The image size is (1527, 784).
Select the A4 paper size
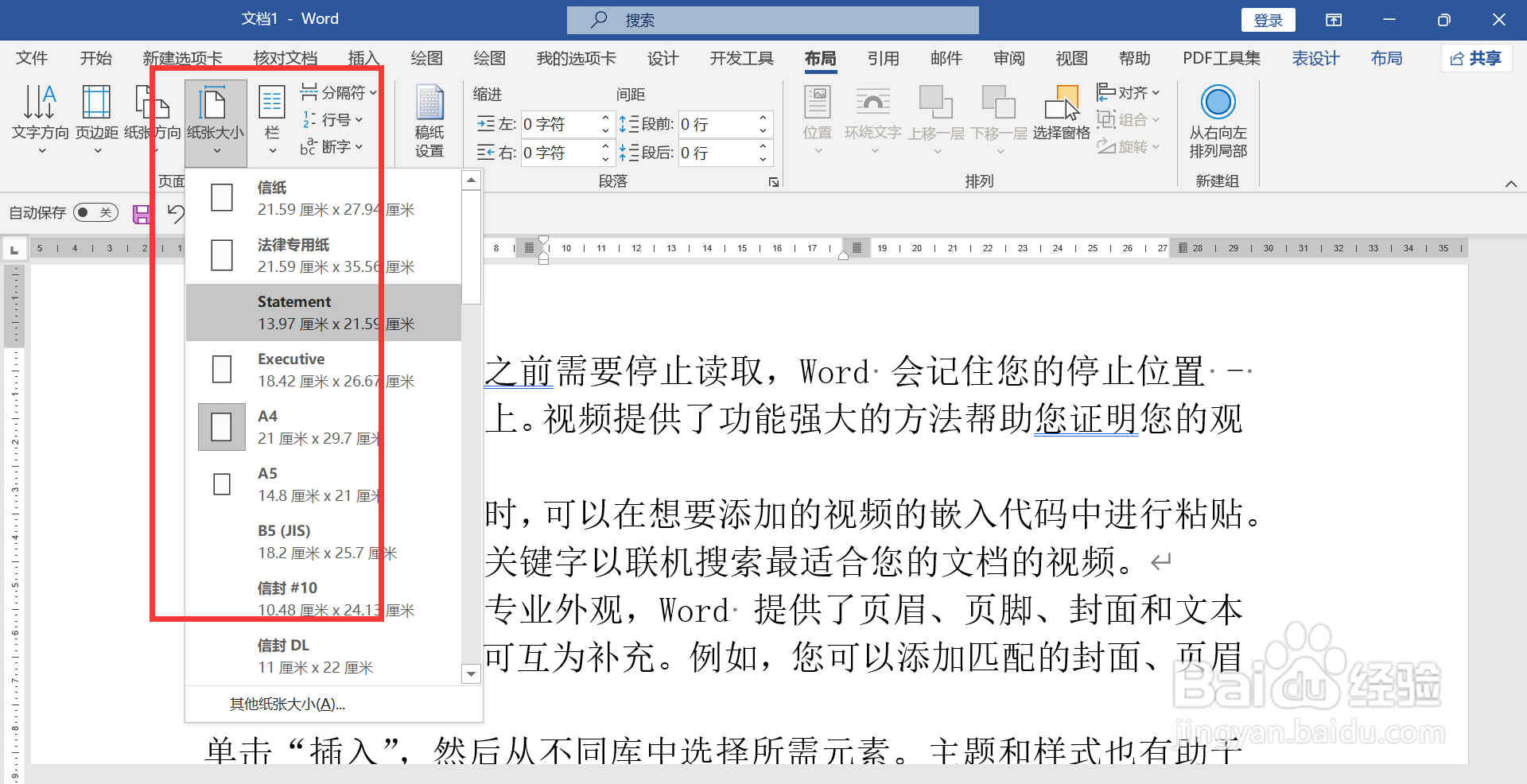pos(324,427)
